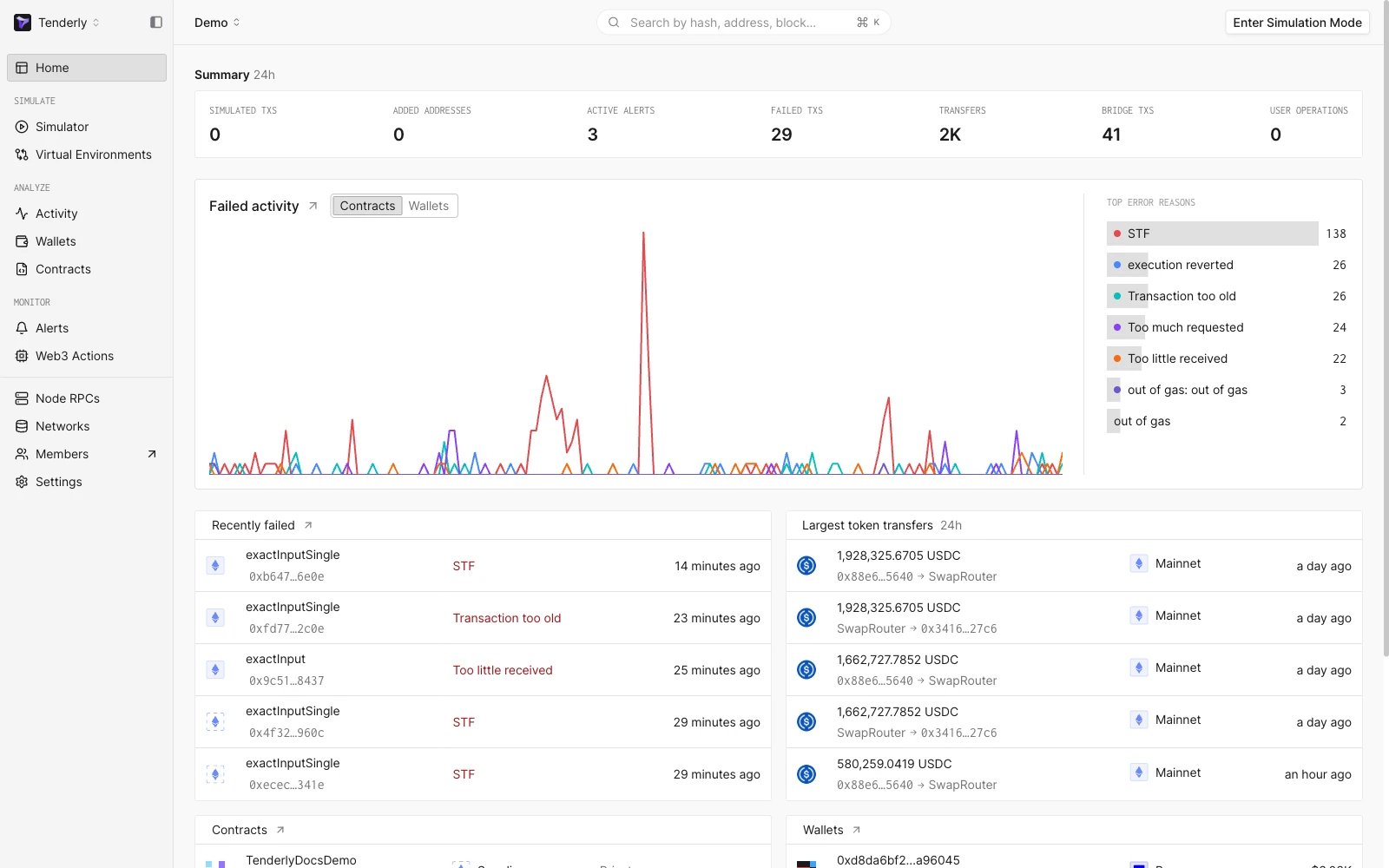The height and width of the screenshot is (868, 1389).
Task: Click the Node RPCs server icon
Action: click(22, 398)
